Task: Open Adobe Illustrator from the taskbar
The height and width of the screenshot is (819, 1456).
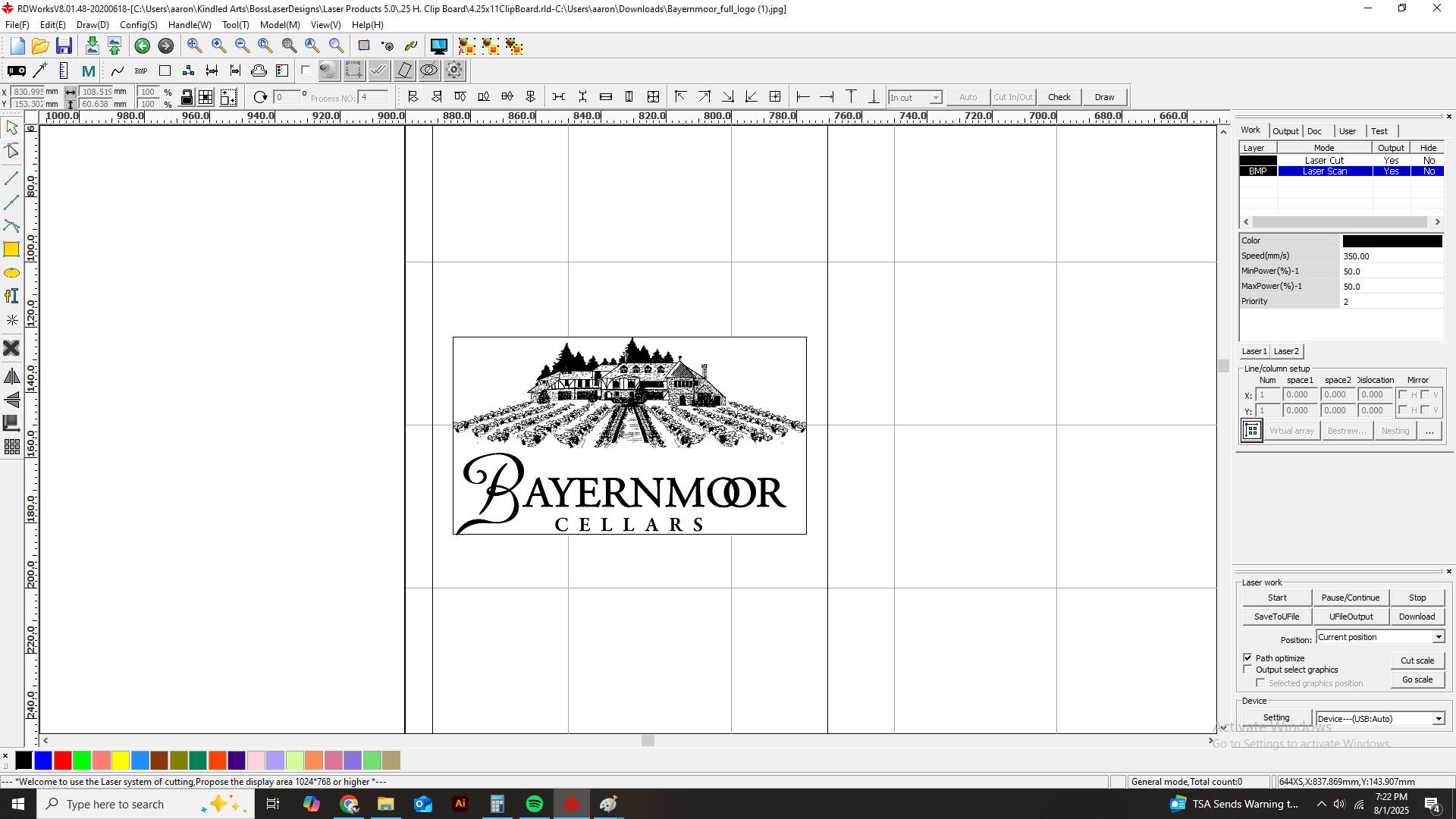Action: [x=460, y=804]
